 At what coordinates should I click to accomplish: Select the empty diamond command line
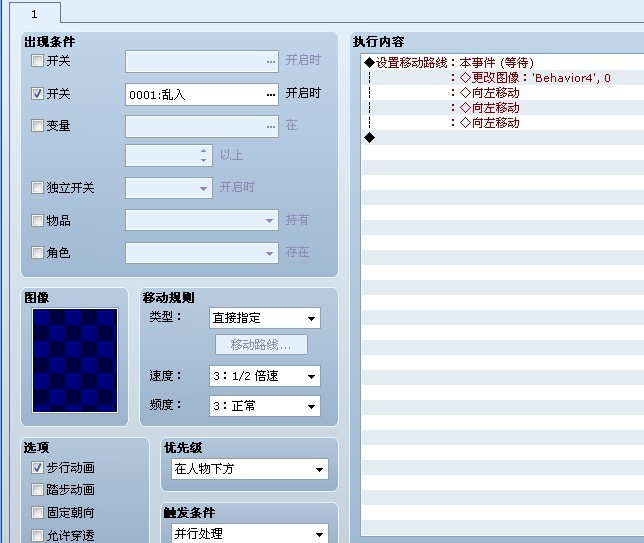click(x=503, y=138)
